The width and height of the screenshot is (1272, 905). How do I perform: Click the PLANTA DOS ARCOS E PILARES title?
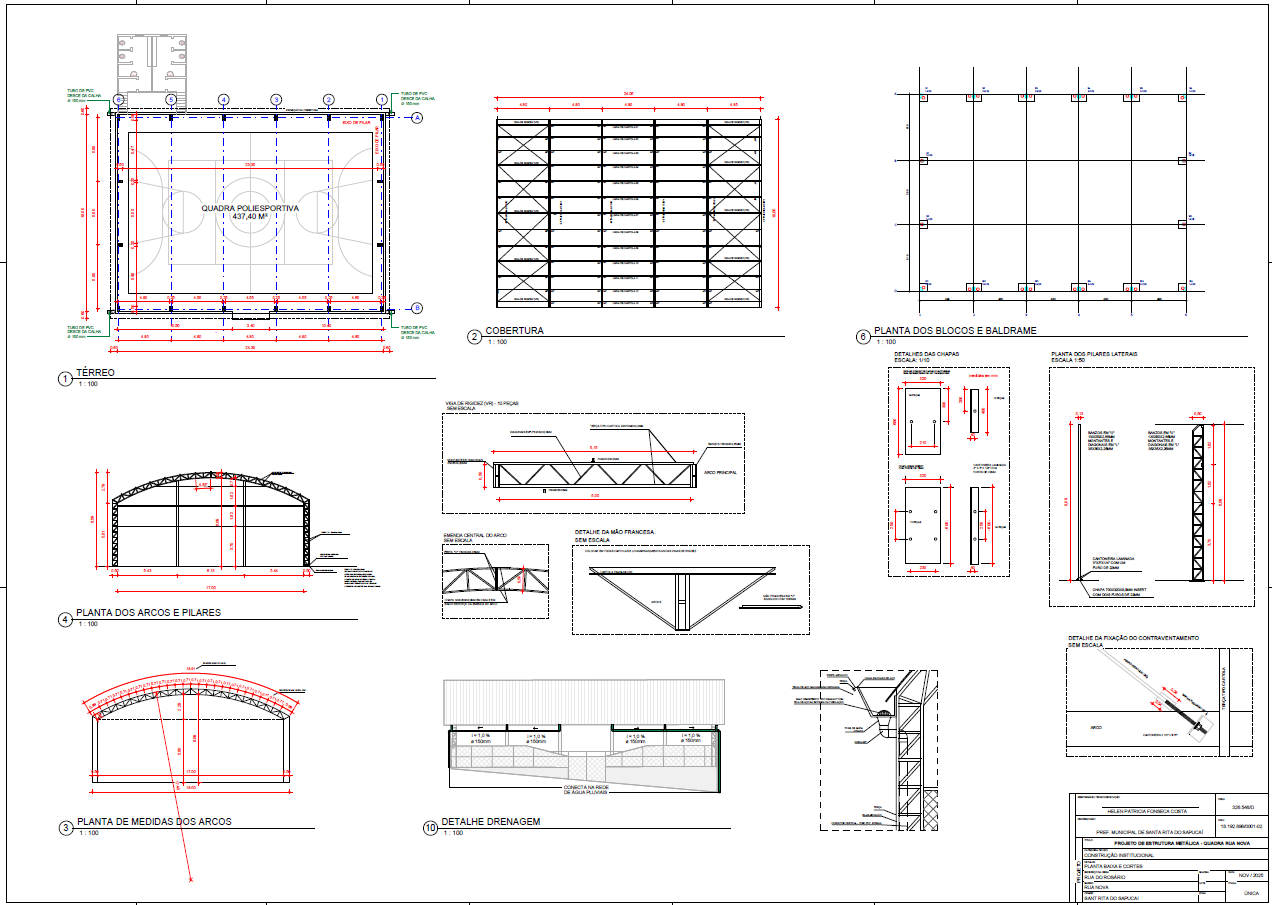click(x=149, y=612)
